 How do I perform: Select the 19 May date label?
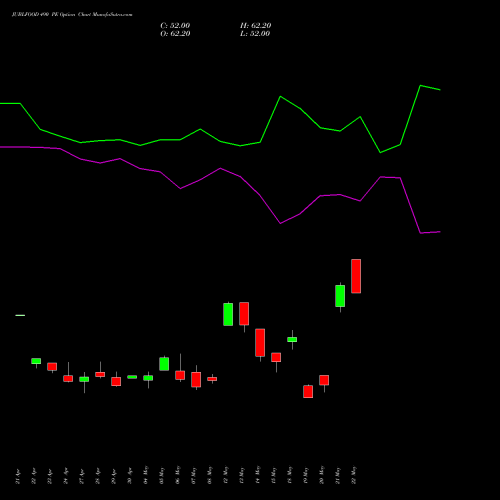tap(306, 475)
